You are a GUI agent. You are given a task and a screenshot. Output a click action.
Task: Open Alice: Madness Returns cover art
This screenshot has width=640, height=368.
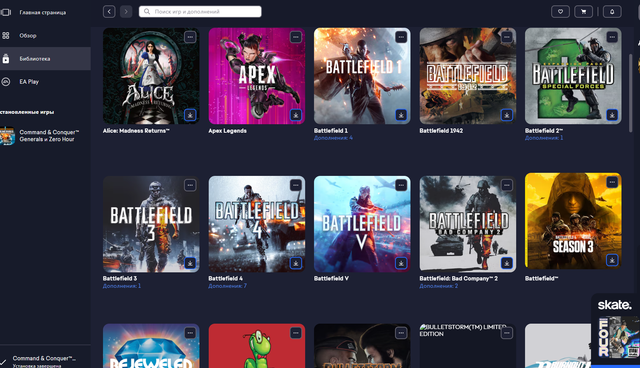(x=151, y=76)
